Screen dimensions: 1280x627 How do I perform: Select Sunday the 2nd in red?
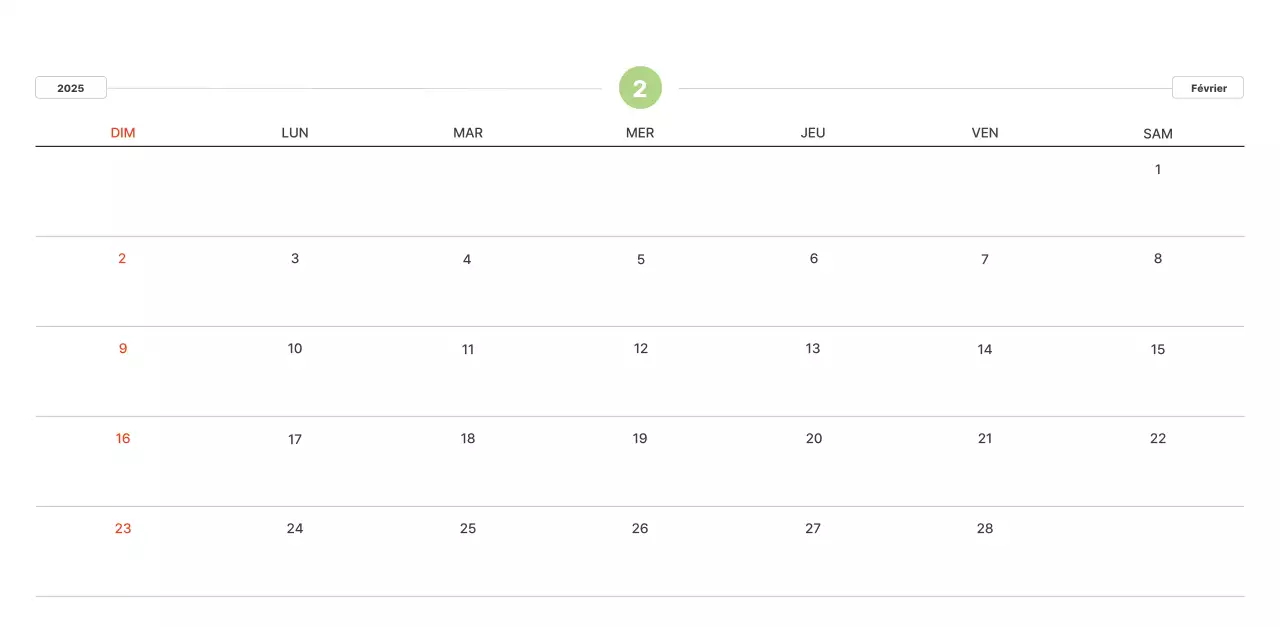tap(122, 259)
